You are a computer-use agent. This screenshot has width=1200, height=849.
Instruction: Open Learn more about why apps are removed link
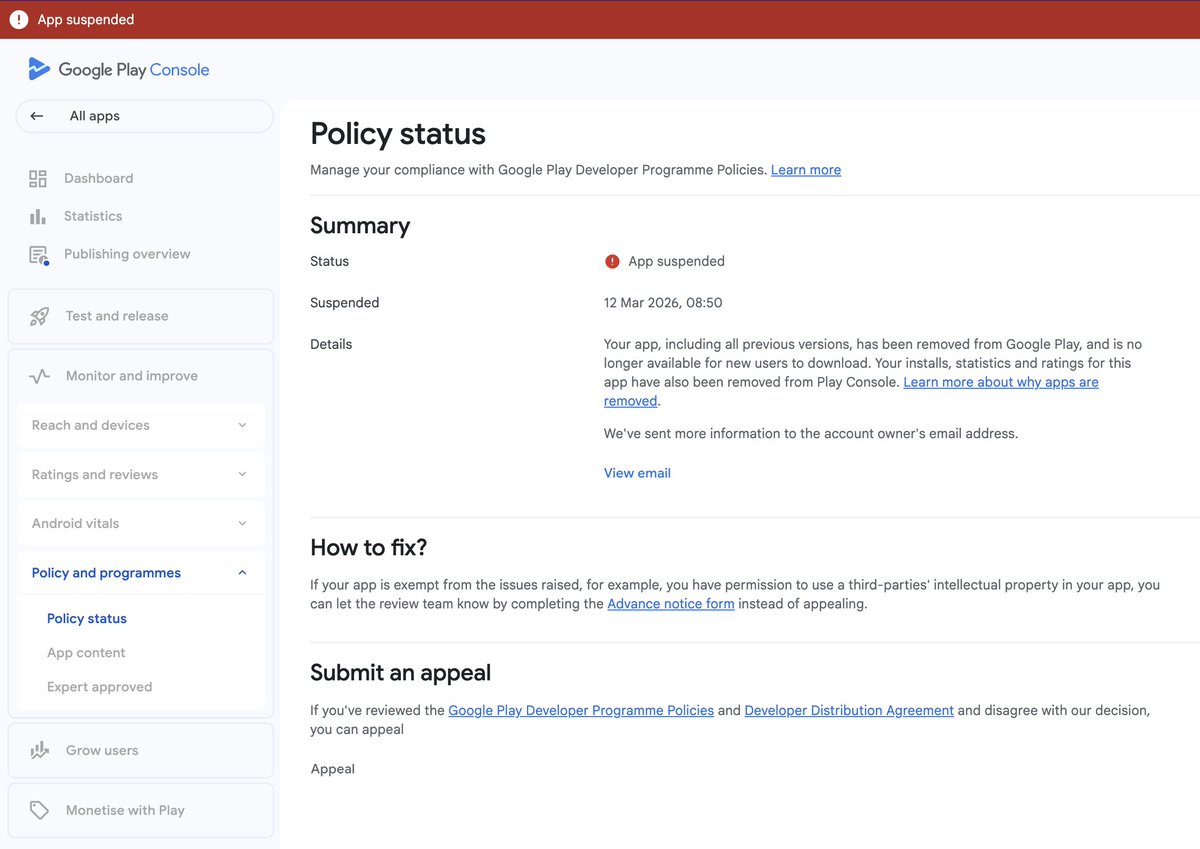coord(851,392)
